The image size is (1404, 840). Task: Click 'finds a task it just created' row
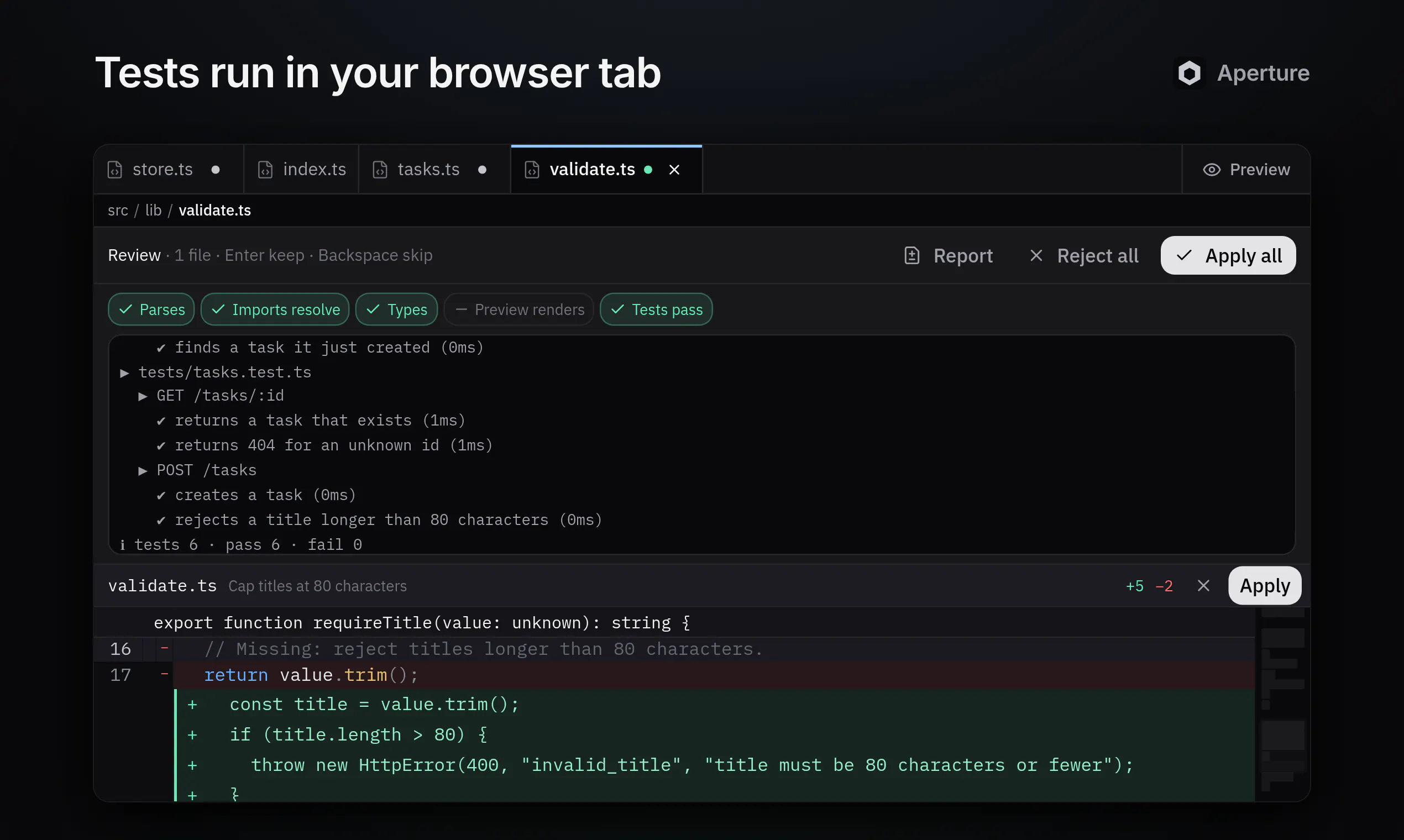[x=320, y=348]
